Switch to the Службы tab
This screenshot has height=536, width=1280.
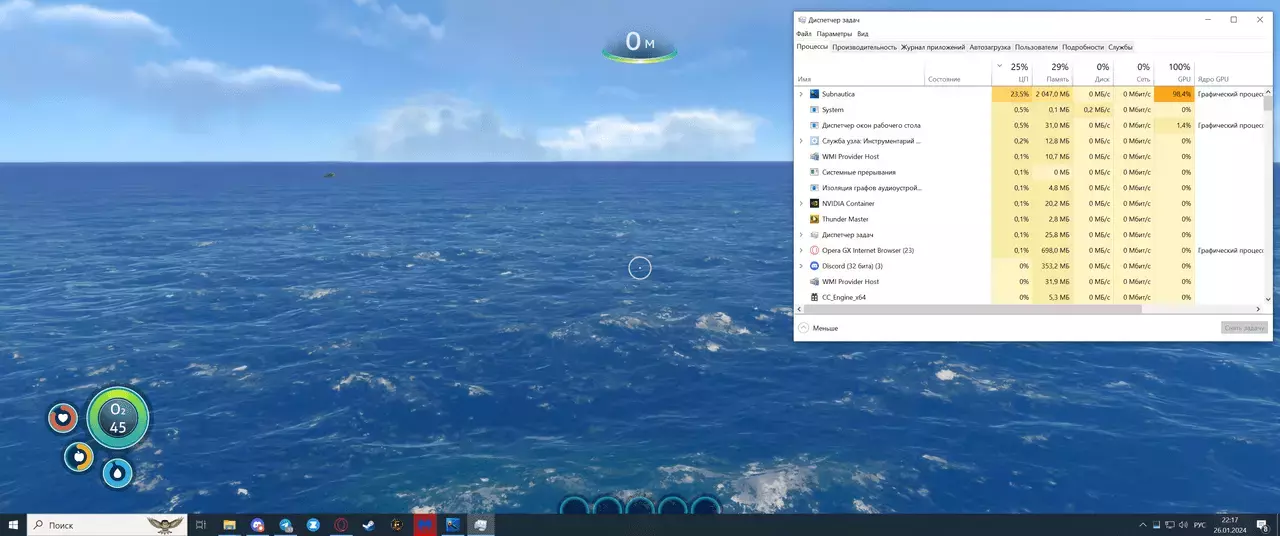(1120, 47)
